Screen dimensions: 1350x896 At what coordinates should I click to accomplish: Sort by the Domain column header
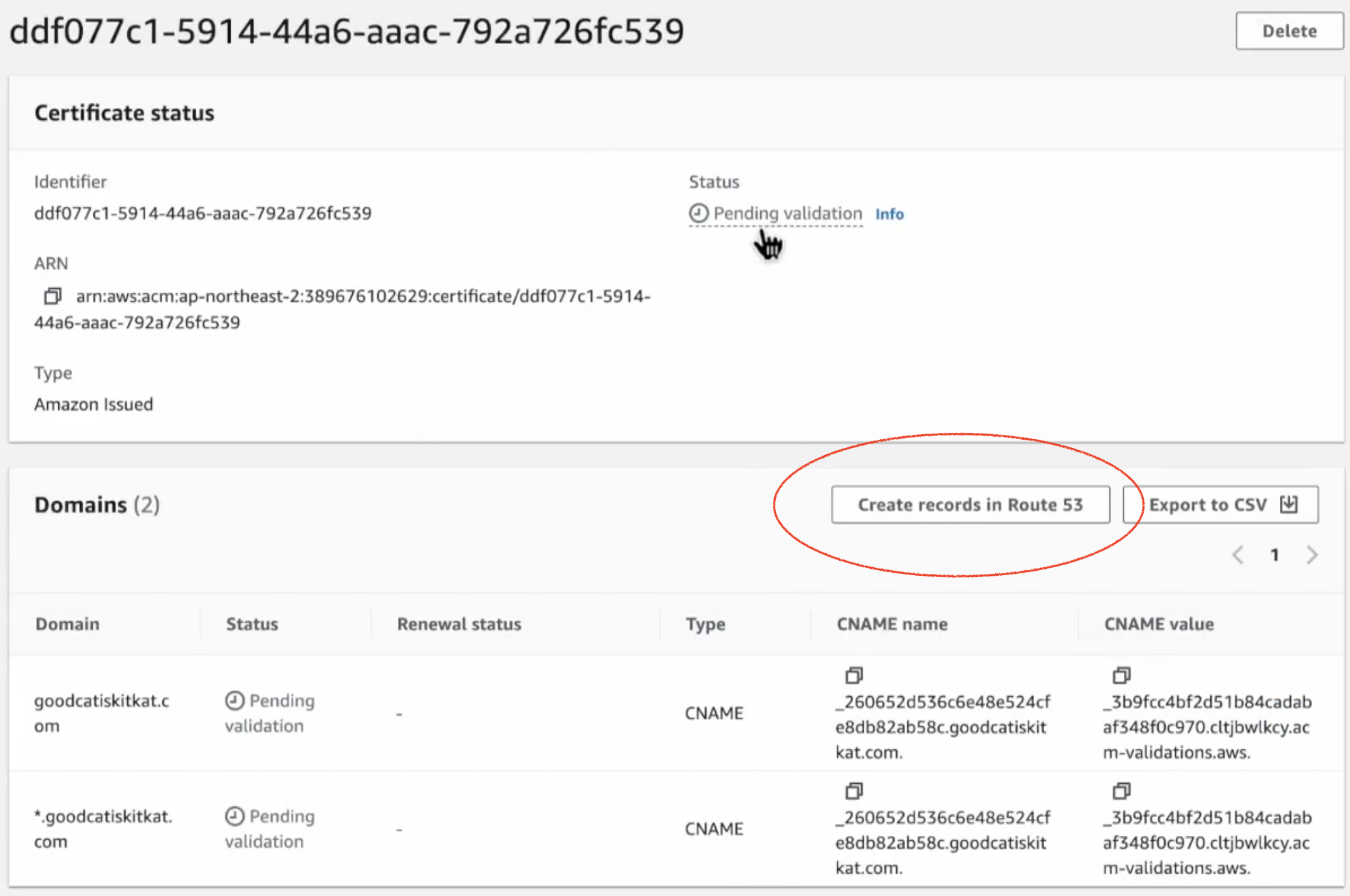pyautogui.click(x=68, y=624)
